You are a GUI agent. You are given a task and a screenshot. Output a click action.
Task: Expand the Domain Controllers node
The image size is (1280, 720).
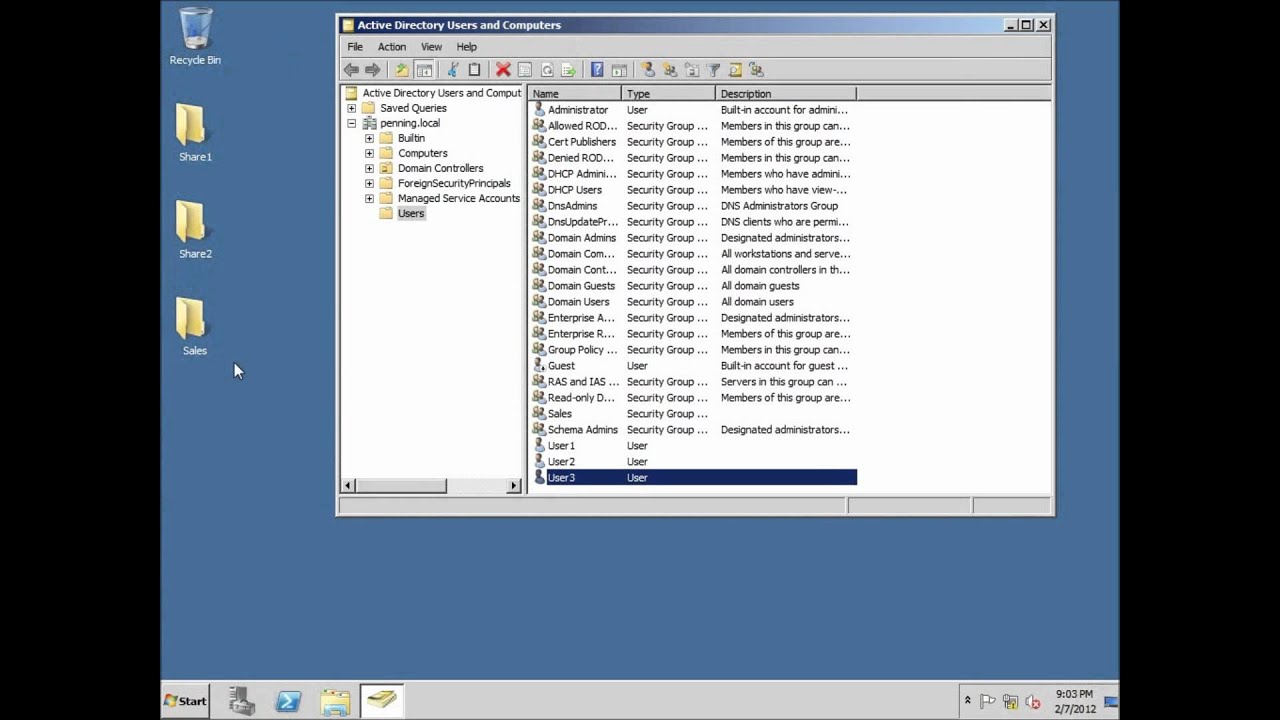click(369, 168)
